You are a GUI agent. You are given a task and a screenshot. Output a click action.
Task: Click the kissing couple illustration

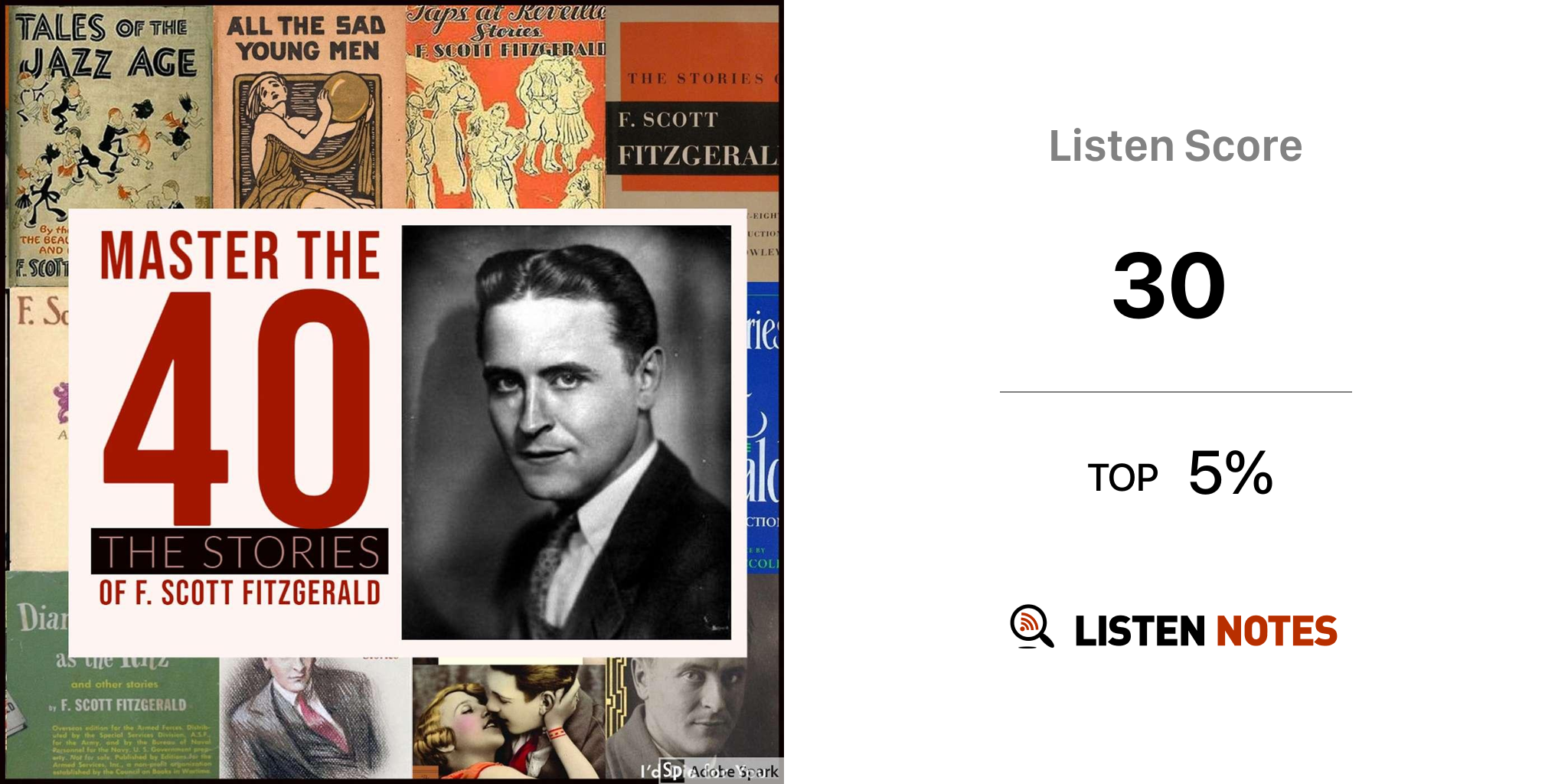coord(508,721)
